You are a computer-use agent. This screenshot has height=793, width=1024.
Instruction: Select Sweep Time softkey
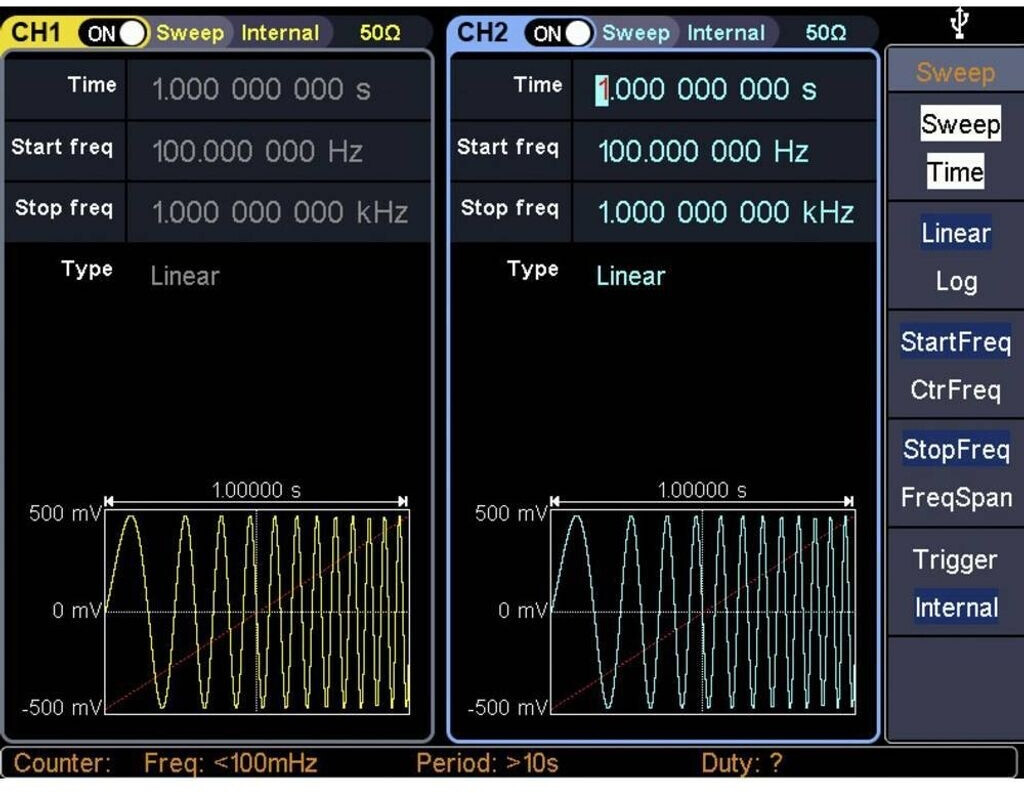coord(957,148)
